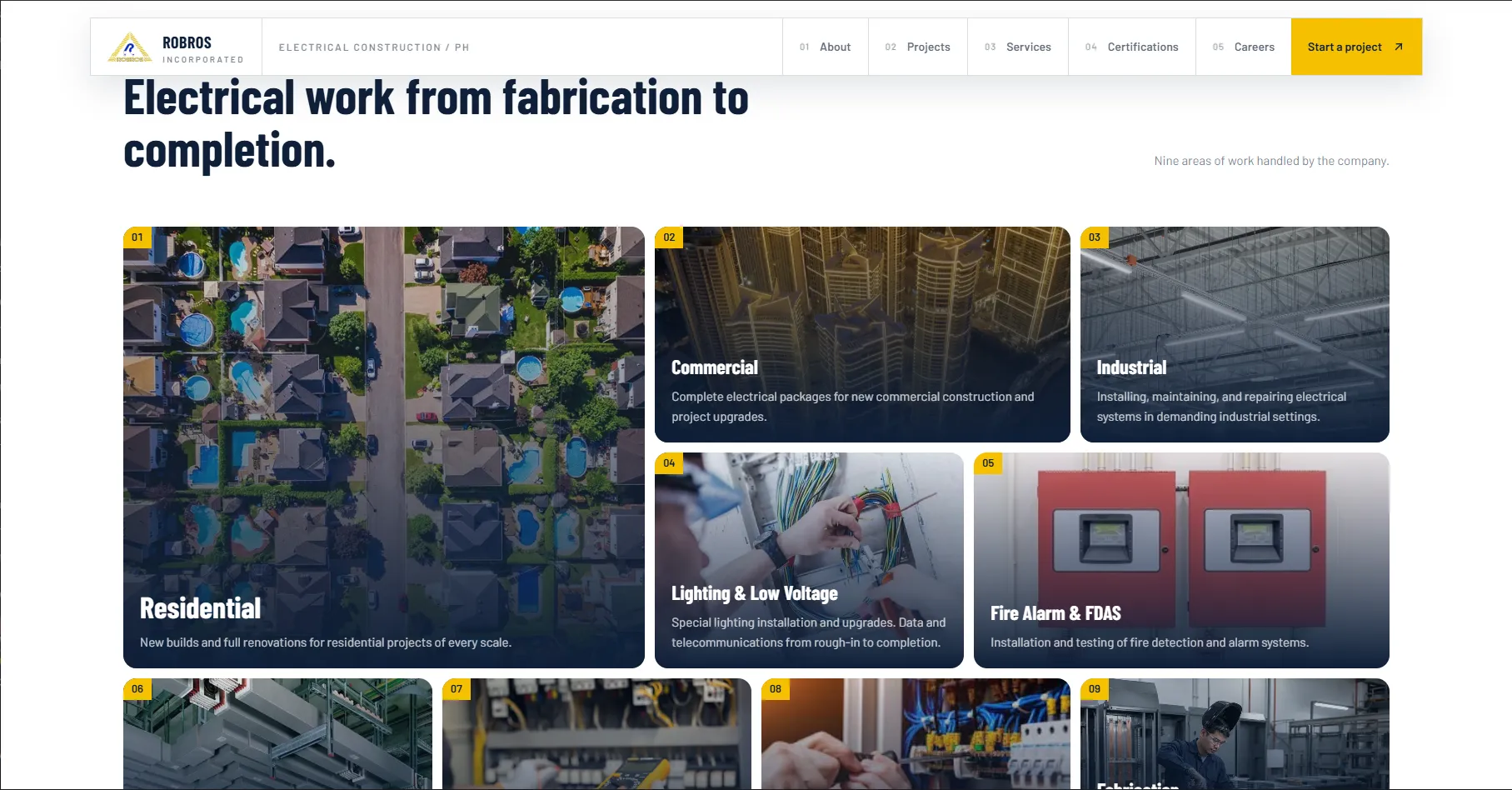The height and width of the screenshot is (790, 1512).
Task: Click 'Installing, maintaining, and repairing electrical' description
Action: coord(1221,407)
